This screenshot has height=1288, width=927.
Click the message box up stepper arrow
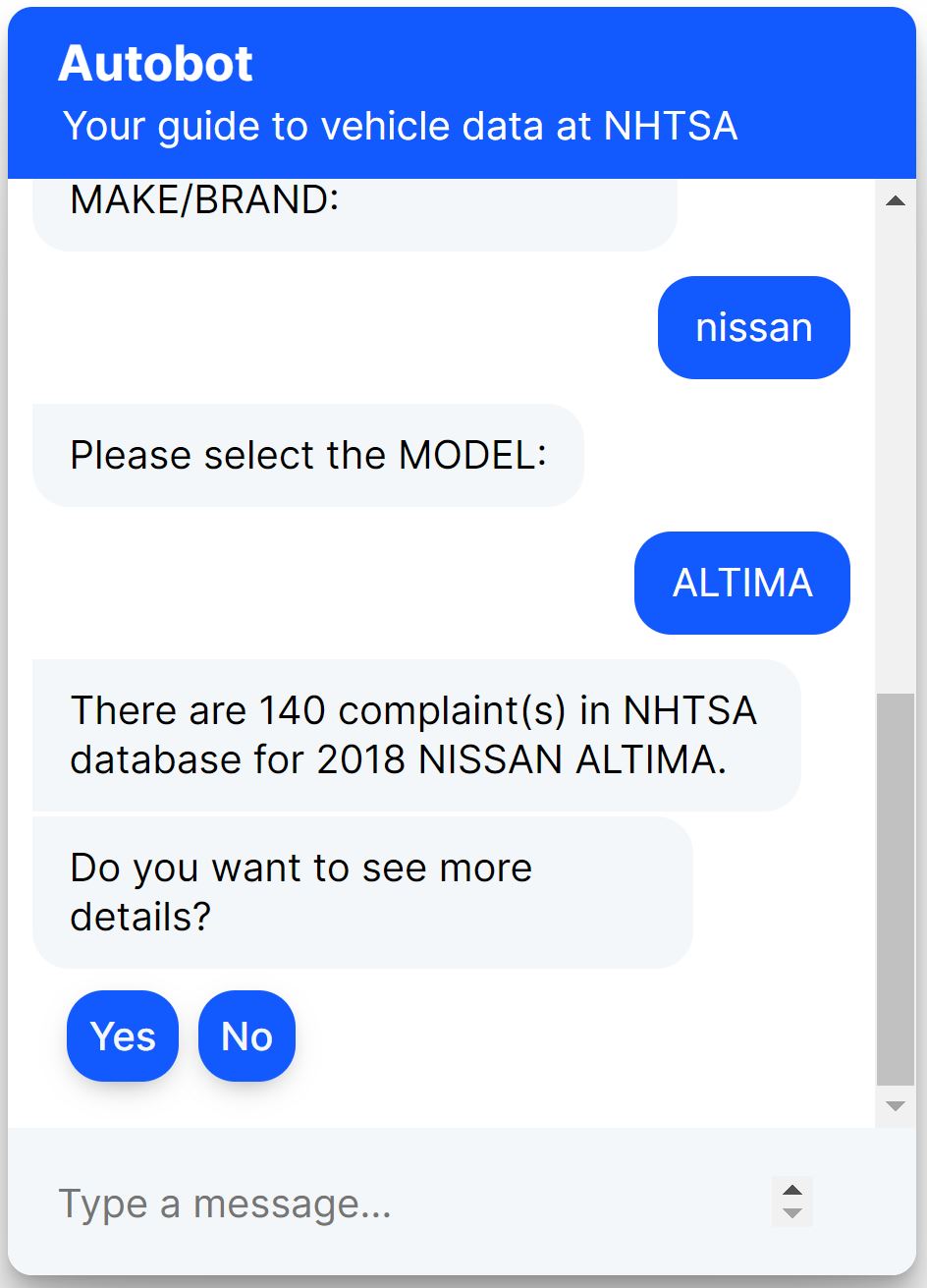click(x=792, y=1190)
